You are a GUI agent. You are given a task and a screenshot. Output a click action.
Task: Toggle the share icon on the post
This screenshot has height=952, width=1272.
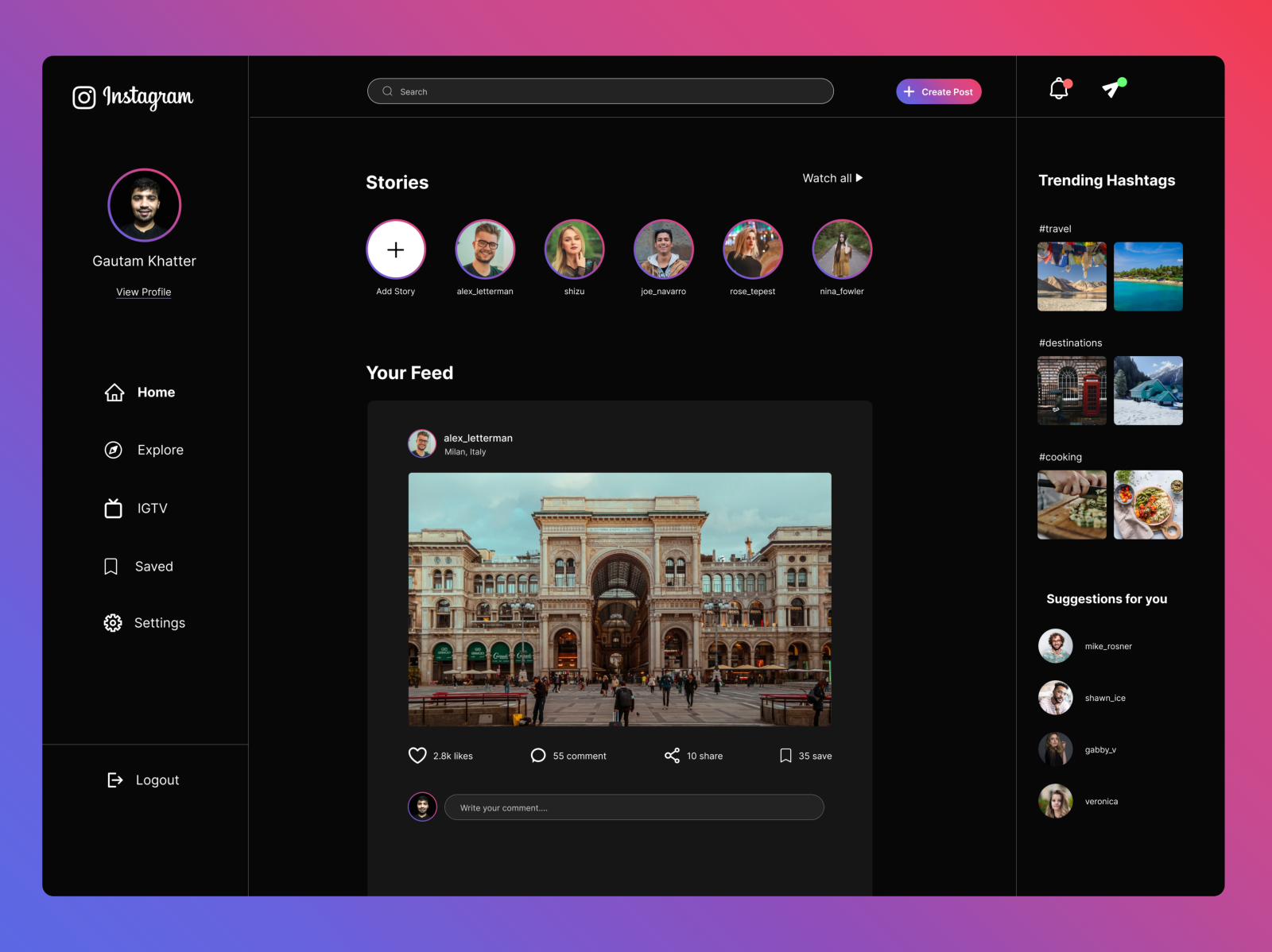coord(672,755)
